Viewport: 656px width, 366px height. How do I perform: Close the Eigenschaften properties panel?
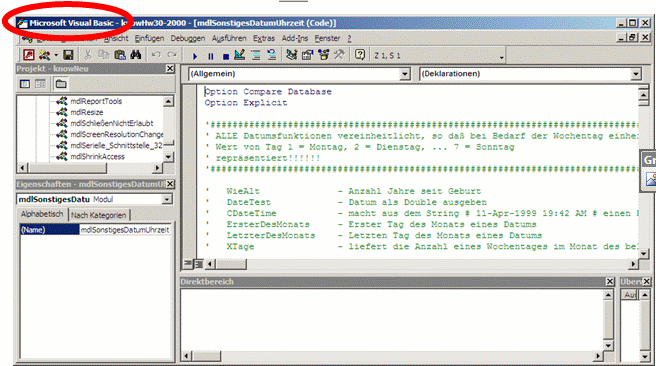pos(170,184)
